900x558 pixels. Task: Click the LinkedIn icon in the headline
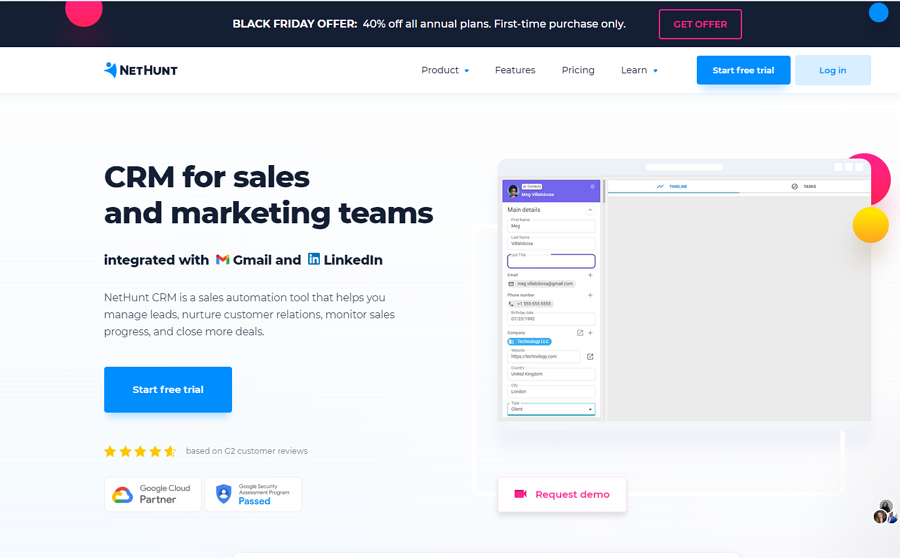click(x=314, y=259)
